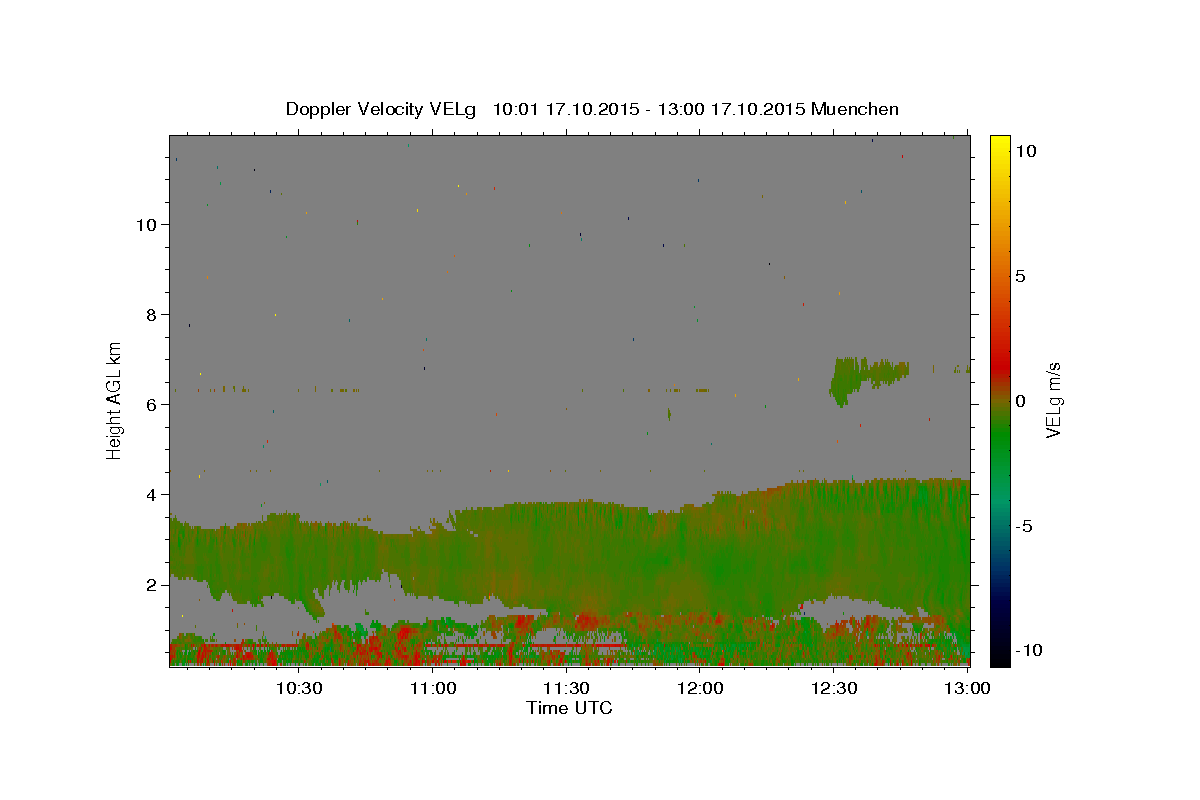Click the 10:30 time tick label
Screen dimensions: 1200x800
pos(298,688)
